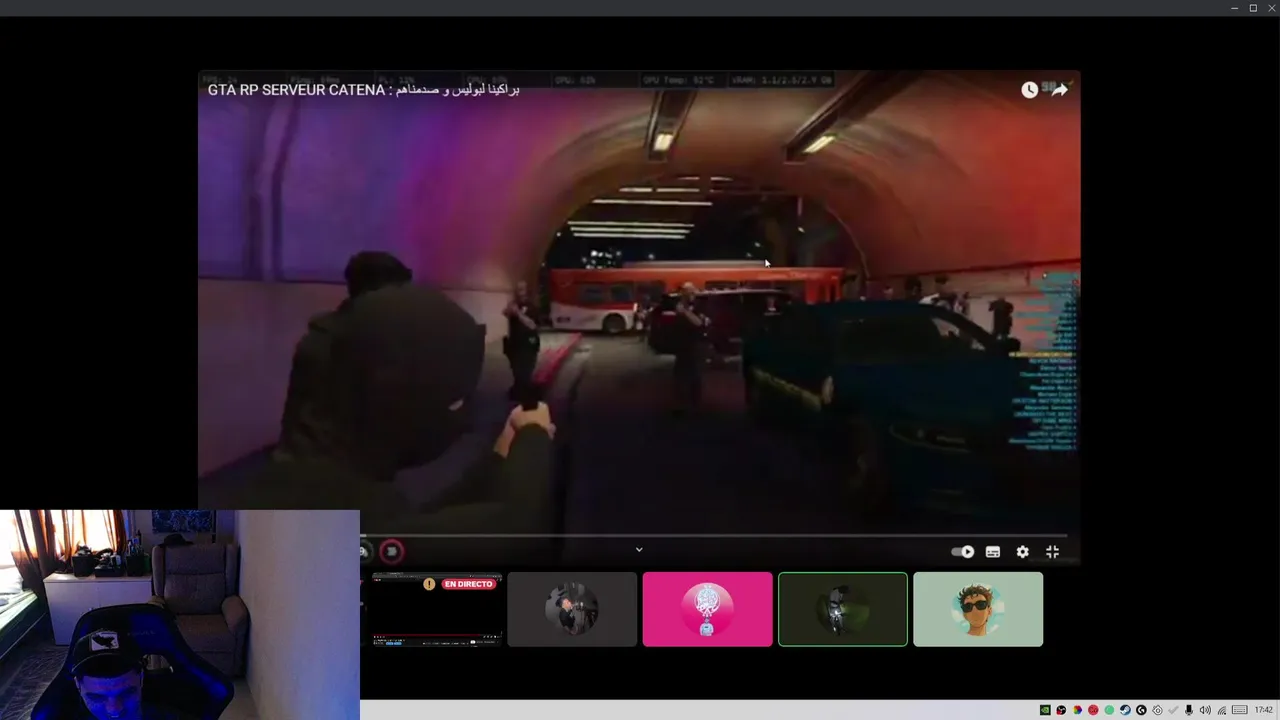Click the taskbar clock 17:42
The image size is (1280, 720).
[x=1264, y=710]
